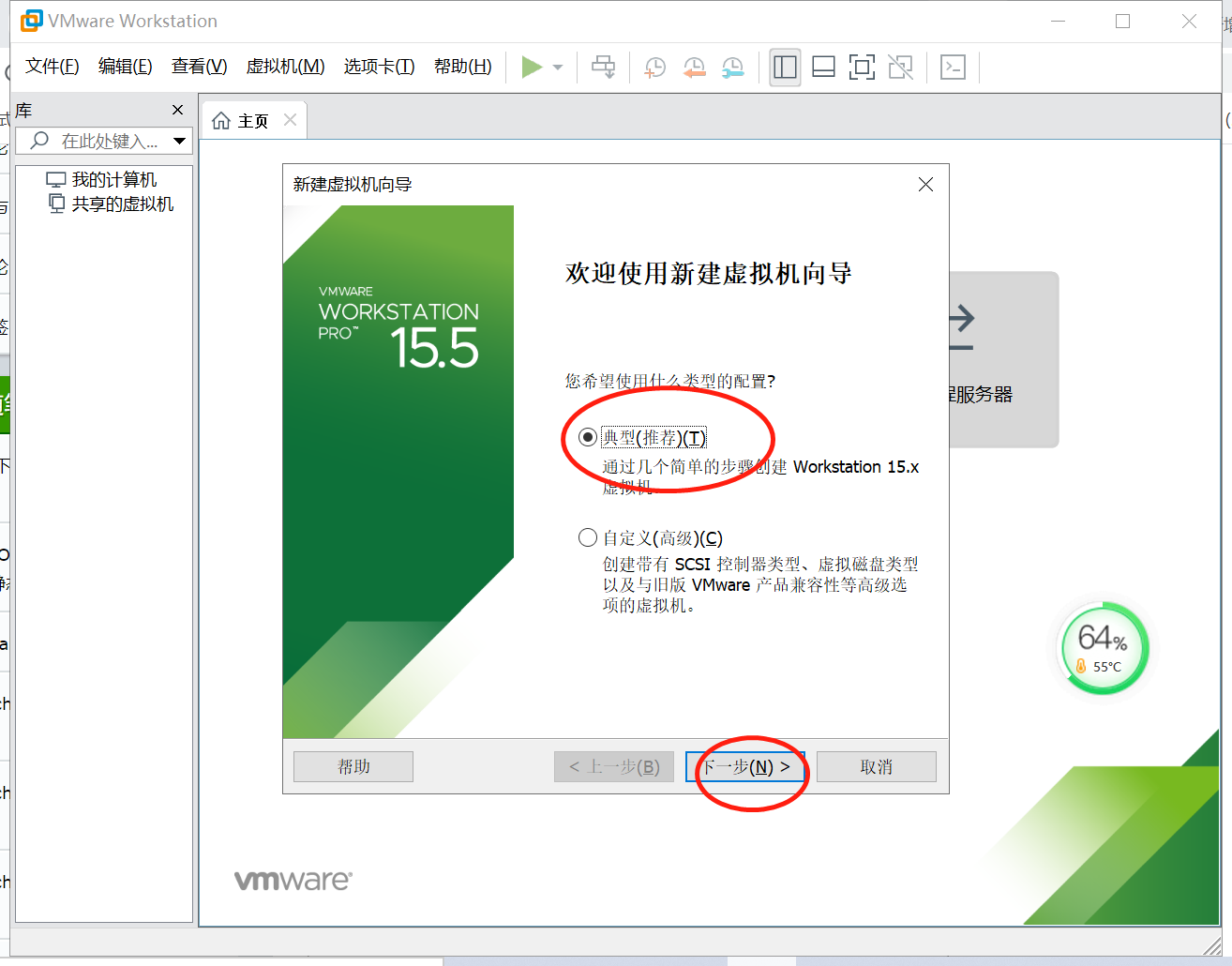Click the library search input field
Viewport: 1232px width, 966px height.
(104, 142)
